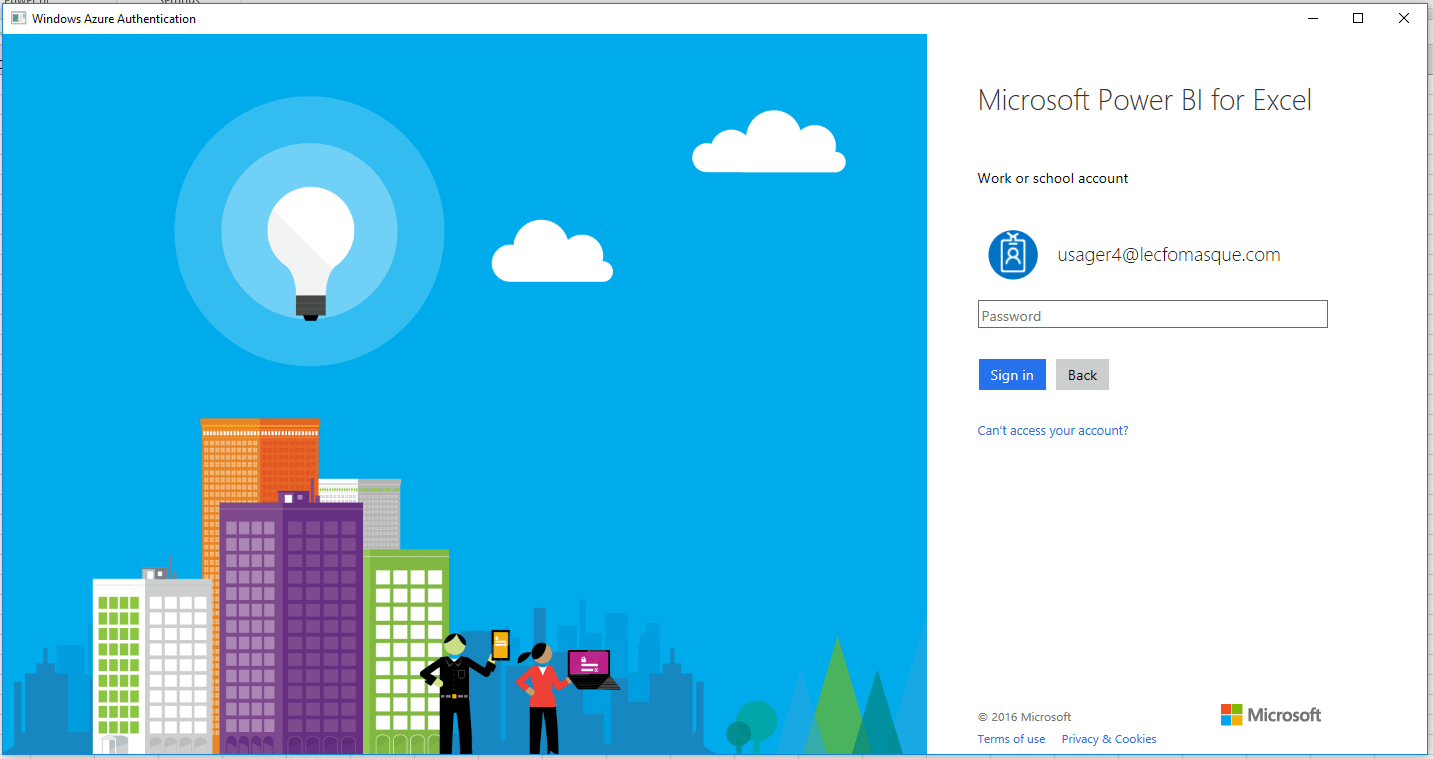Click the Microsoft Power BI for Excel heading

point(1144,100)
